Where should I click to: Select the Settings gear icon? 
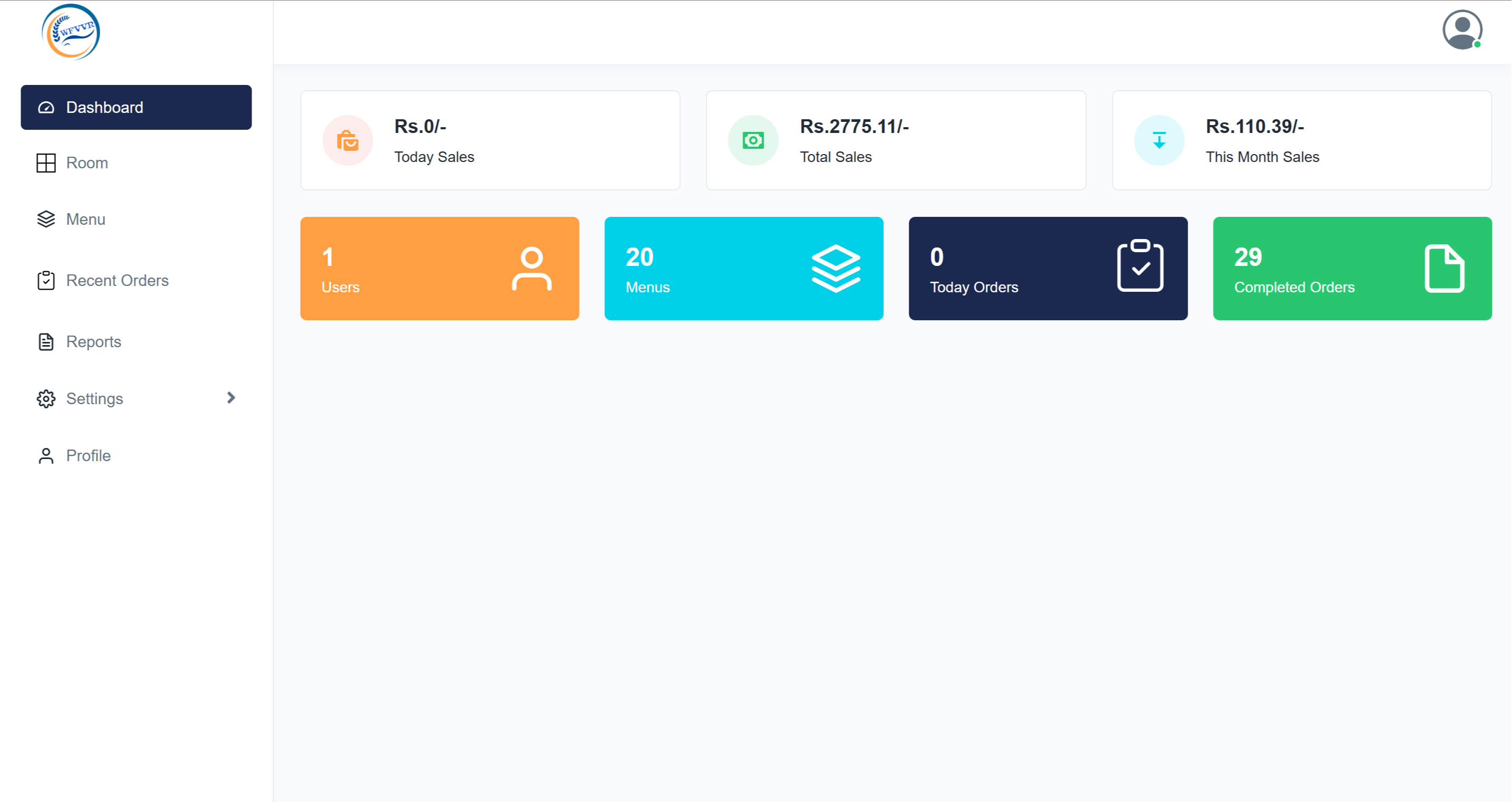pyautogui.click(x=46, y=399)
